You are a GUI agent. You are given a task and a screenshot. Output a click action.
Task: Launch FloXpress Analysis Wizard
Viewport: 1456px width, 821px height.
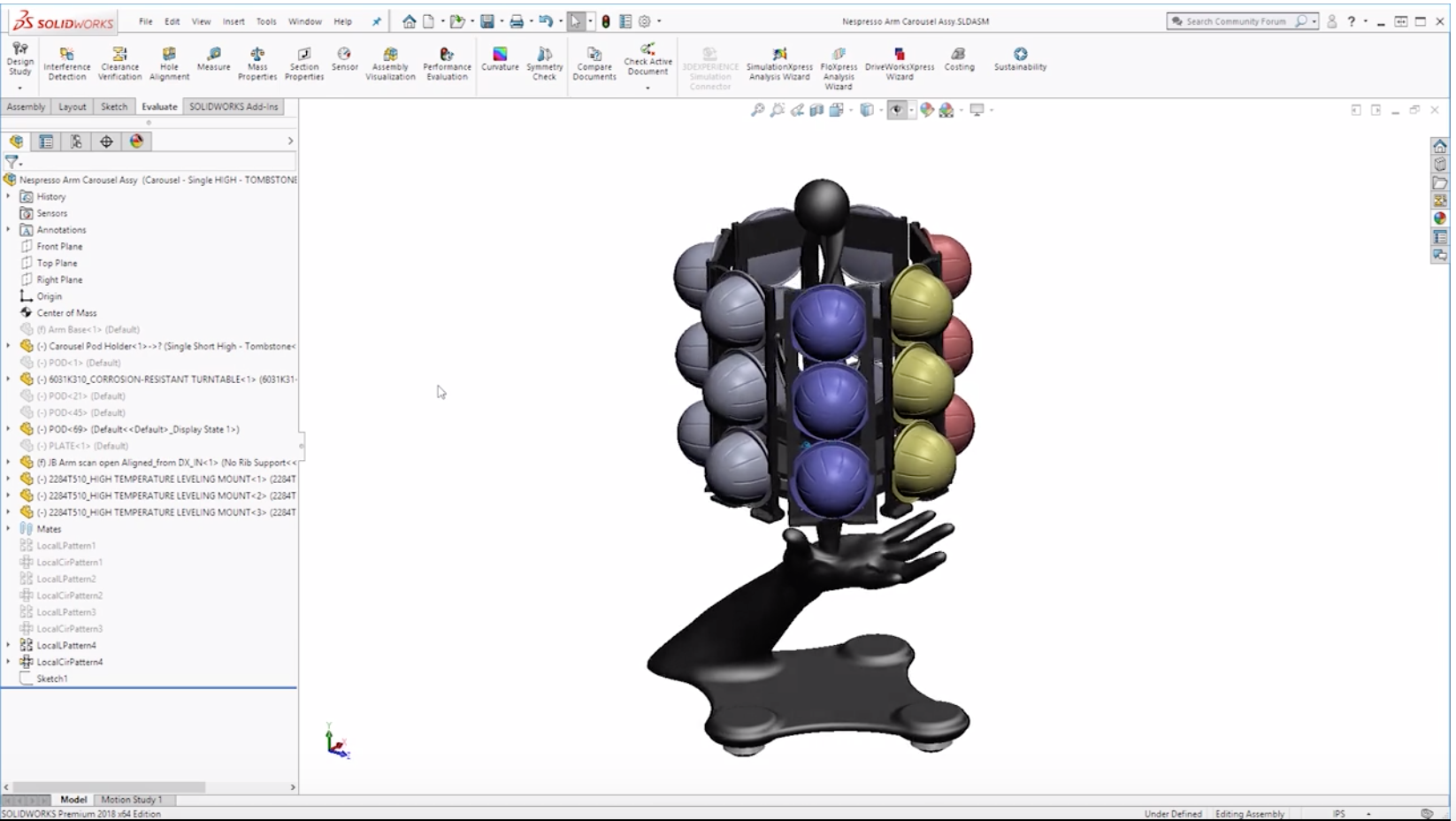point(839,69)
